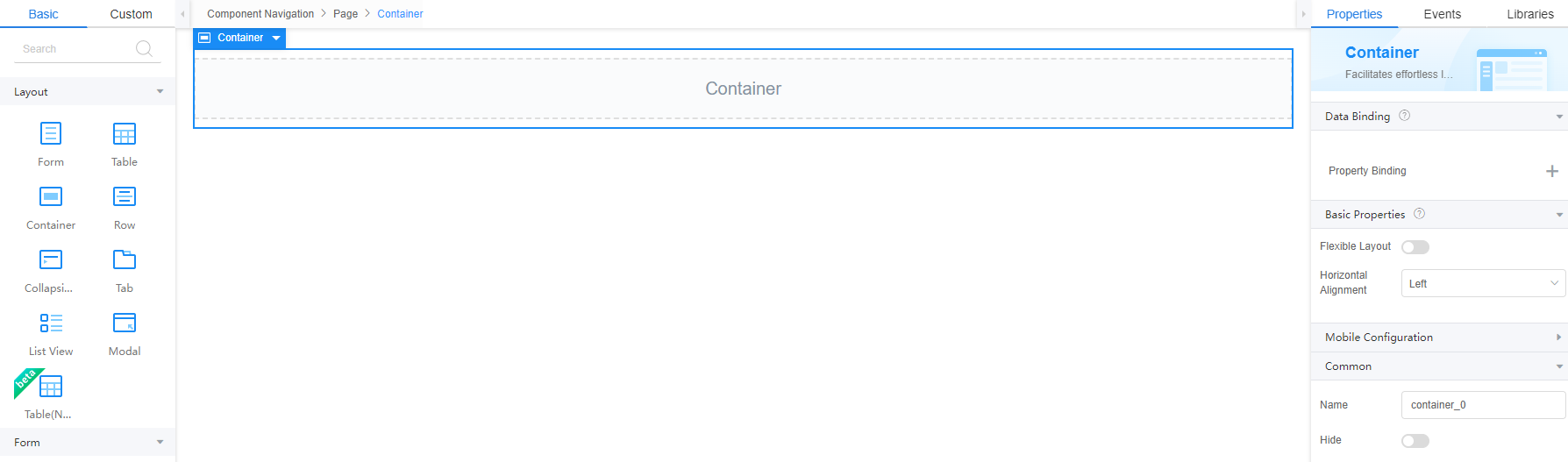The height and width of the screenshot is (462, 1568).
Task: Open the Horizontal Alignment dropdown
Action: 1483,283
